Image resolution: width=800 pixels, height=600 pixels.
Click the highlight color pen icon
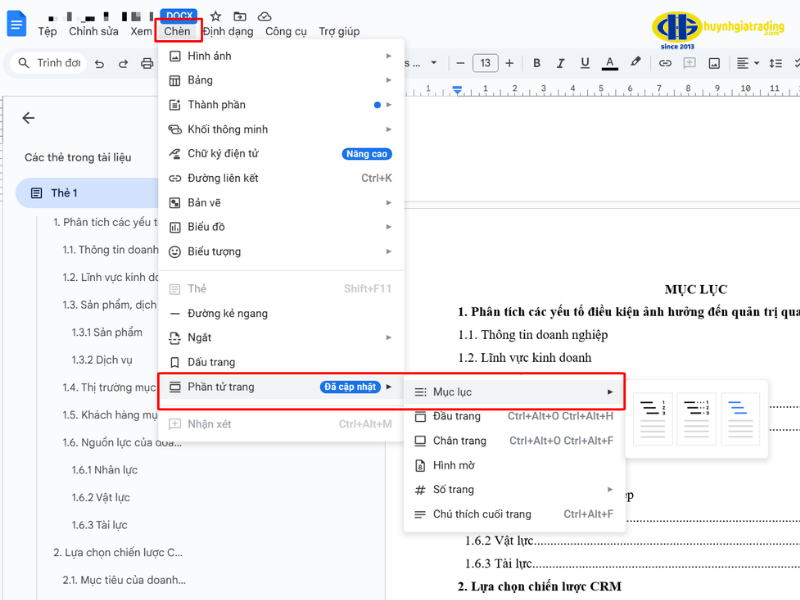tap(635, 63)
